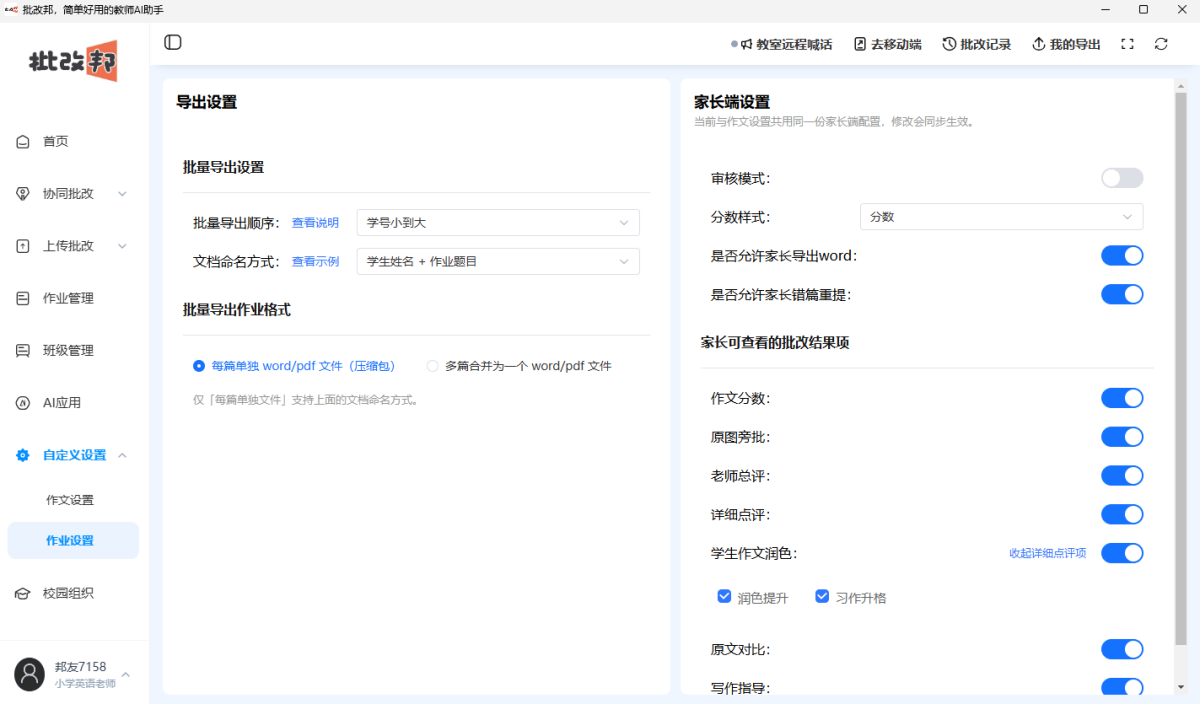Click the 上传批改 upload icon
1200x704 pixels.
pyautogui.click(x=23, y=246)
